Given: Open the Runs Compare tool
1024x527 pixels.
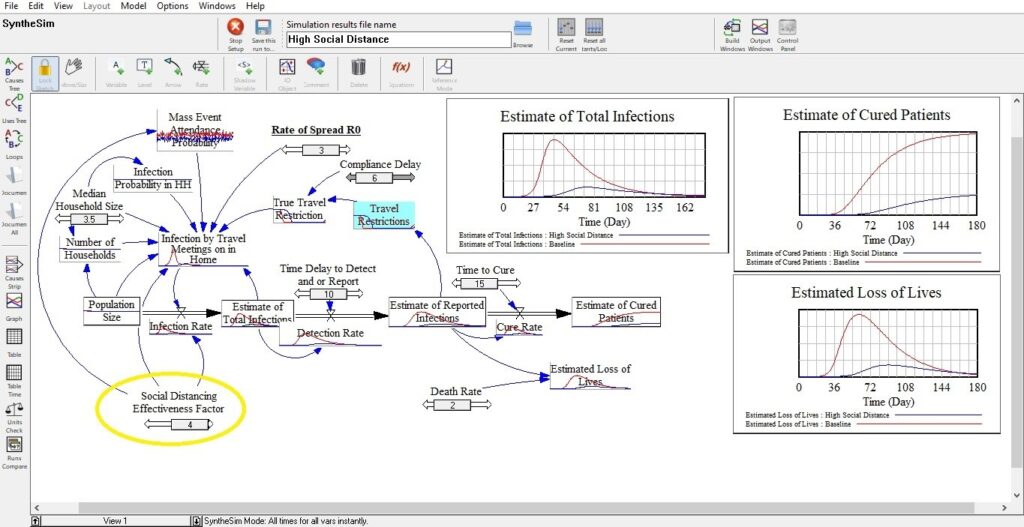Looking at the screenshot, I should [14, 445].
